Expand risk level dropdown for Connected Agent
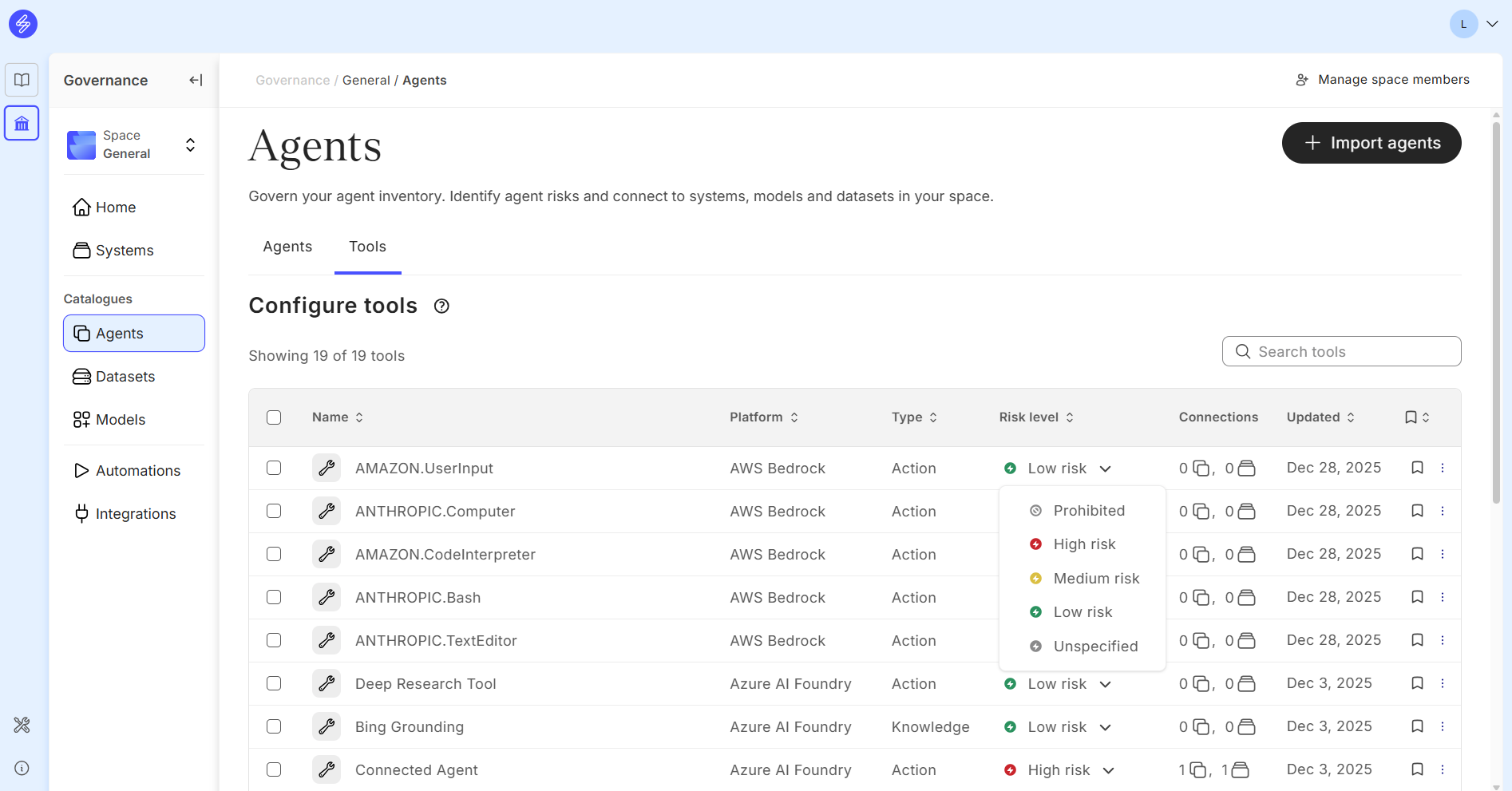This screenshot has height=791, width=1512. [1108, 770]
